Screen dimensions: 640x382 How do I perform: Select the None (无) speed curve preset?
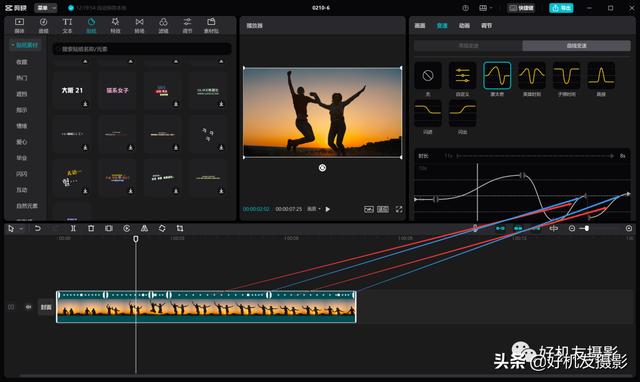[428, 76]
